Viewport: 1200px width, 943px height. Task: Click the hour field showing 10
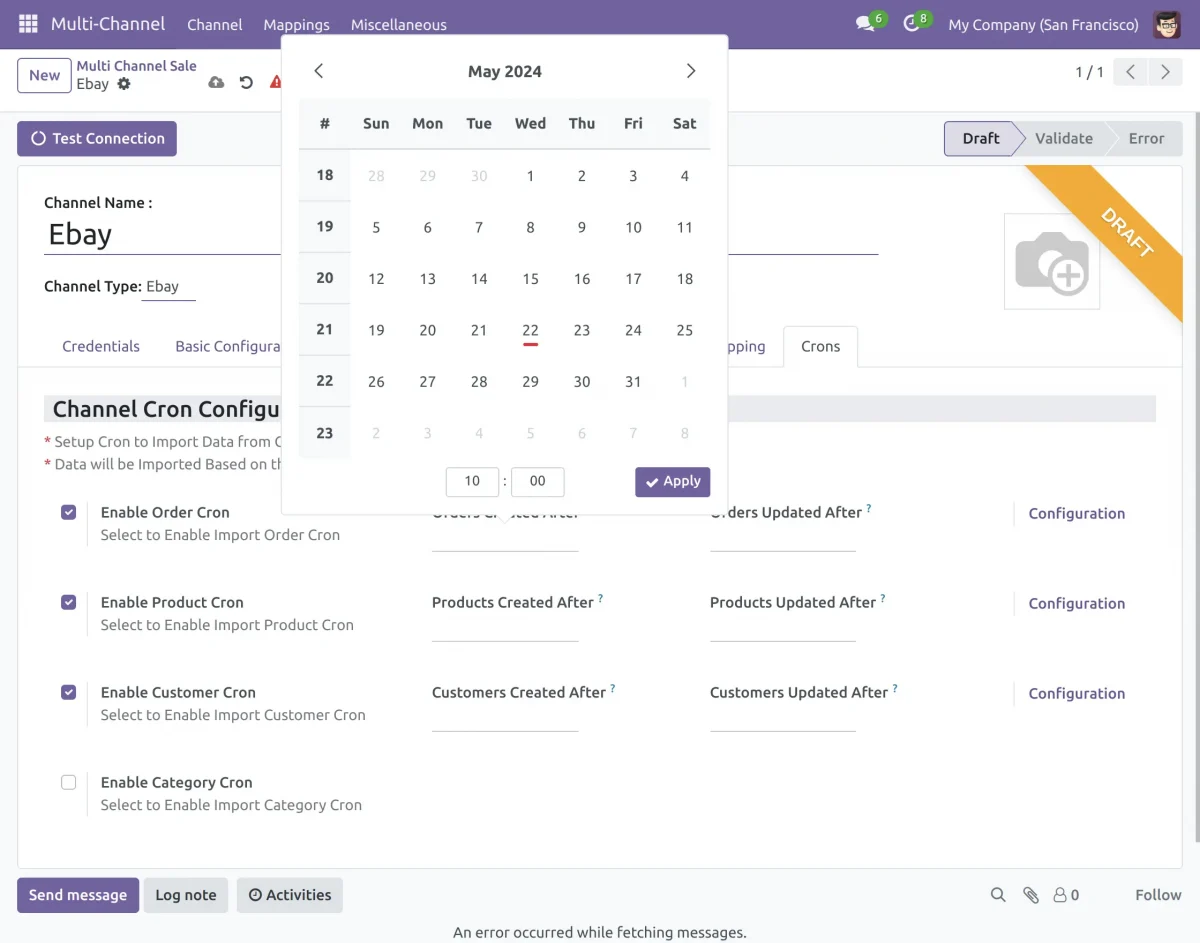pos(472,482)
